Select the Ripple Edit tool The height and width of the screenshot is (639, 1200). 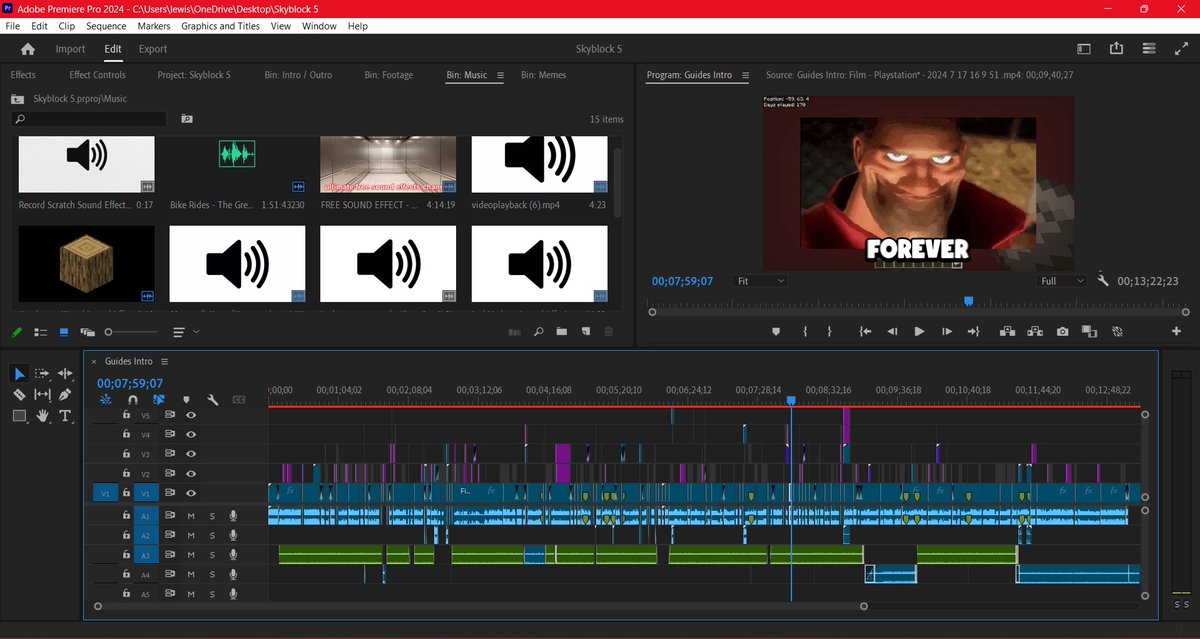point(65,373)
